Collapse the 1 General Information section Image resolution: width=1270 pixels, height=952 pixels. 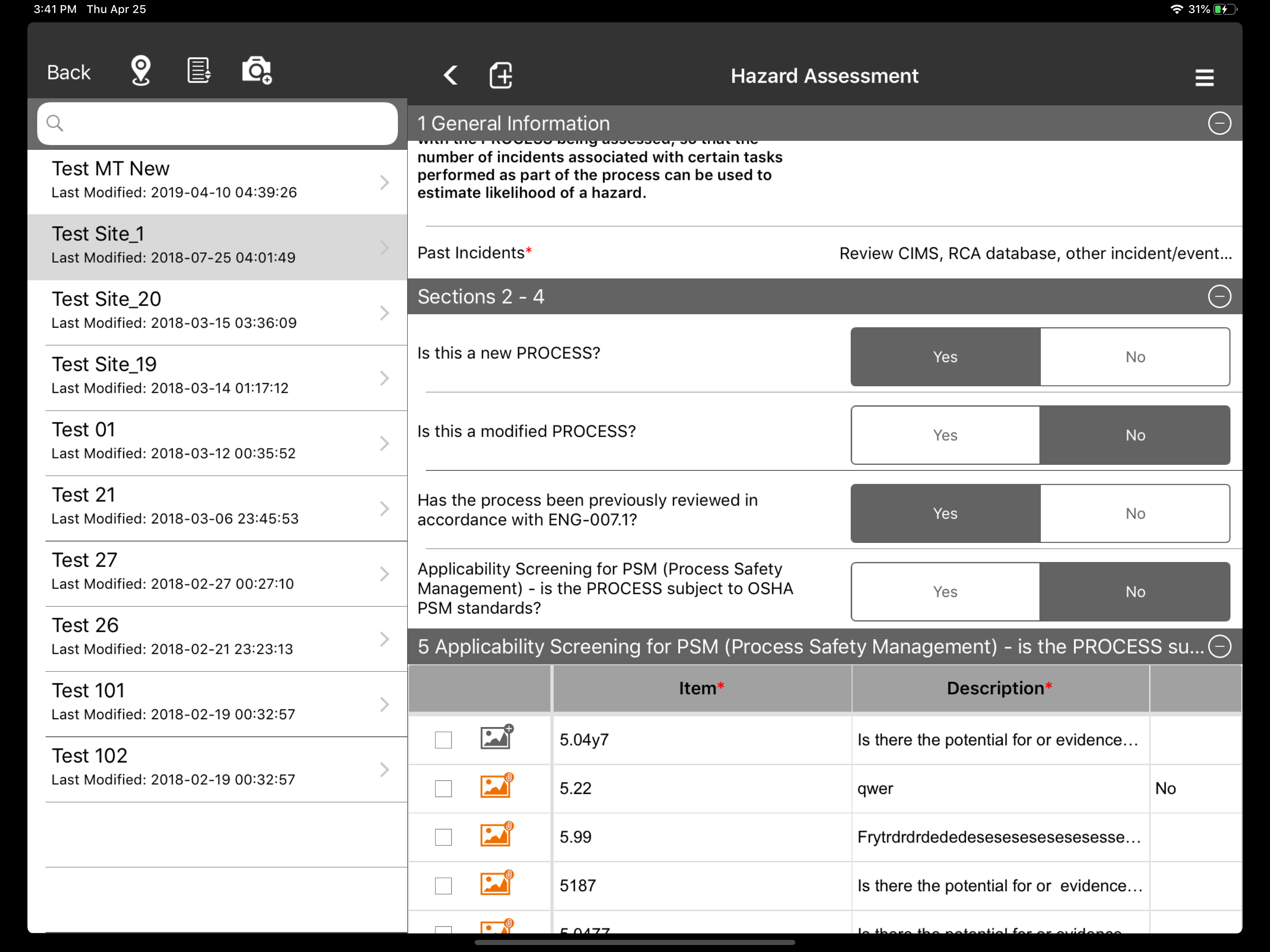pyautogui.click(x=1219, y=124)
